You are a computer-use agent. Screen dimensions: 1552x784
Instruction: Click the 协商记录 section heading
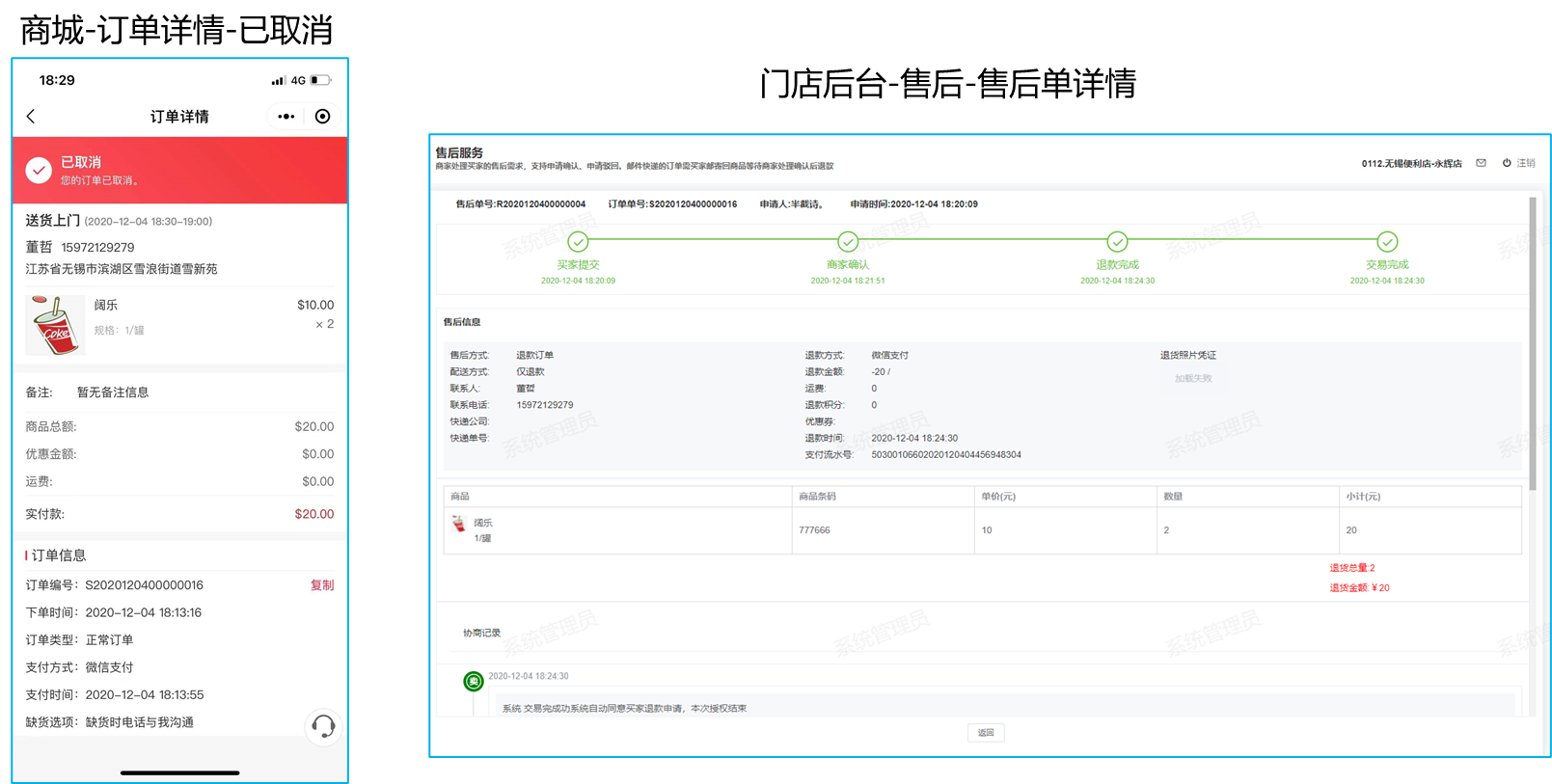(482, 634)
